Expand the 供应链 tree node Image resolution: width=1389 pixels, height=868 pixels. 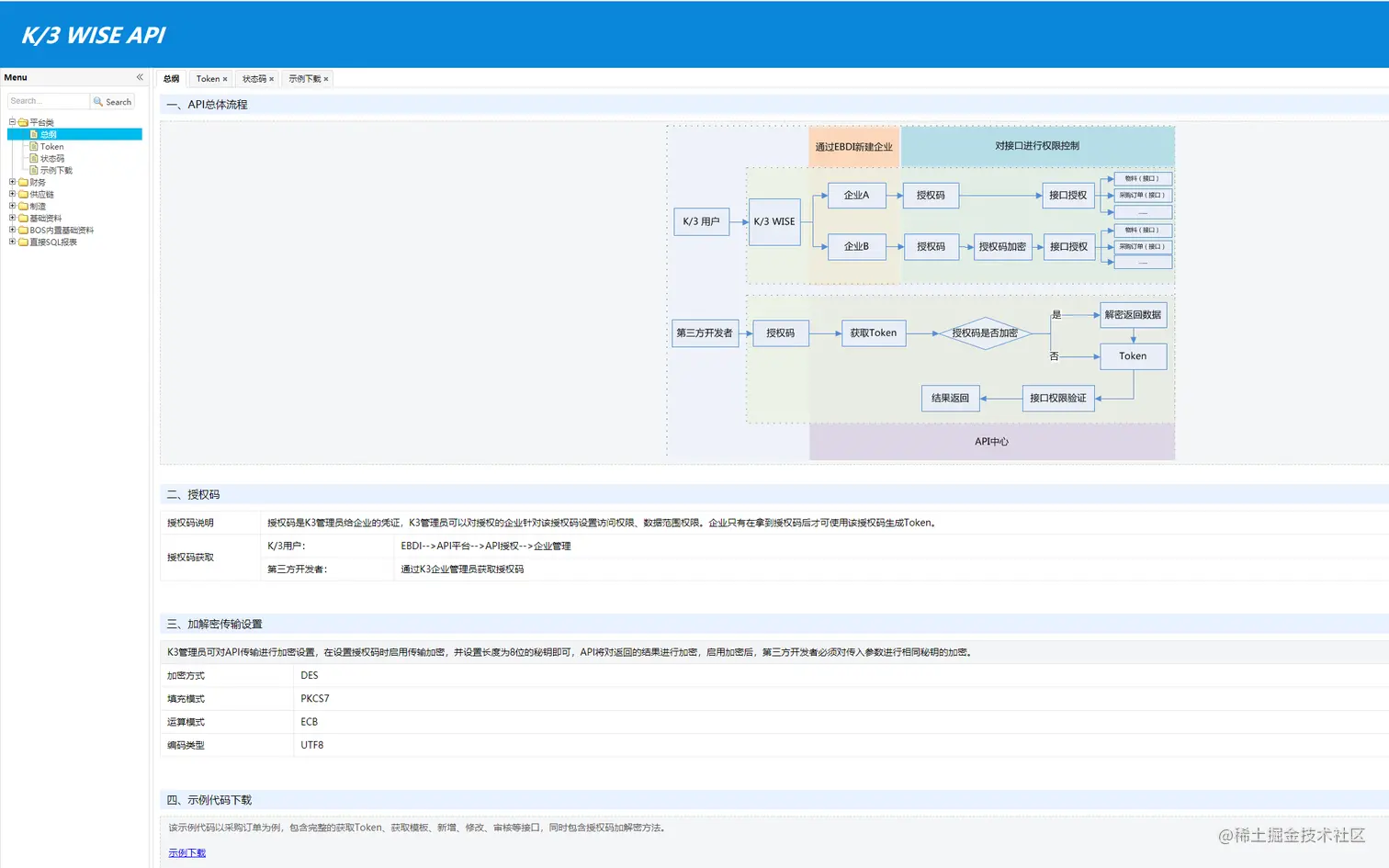tap(12, 194)
